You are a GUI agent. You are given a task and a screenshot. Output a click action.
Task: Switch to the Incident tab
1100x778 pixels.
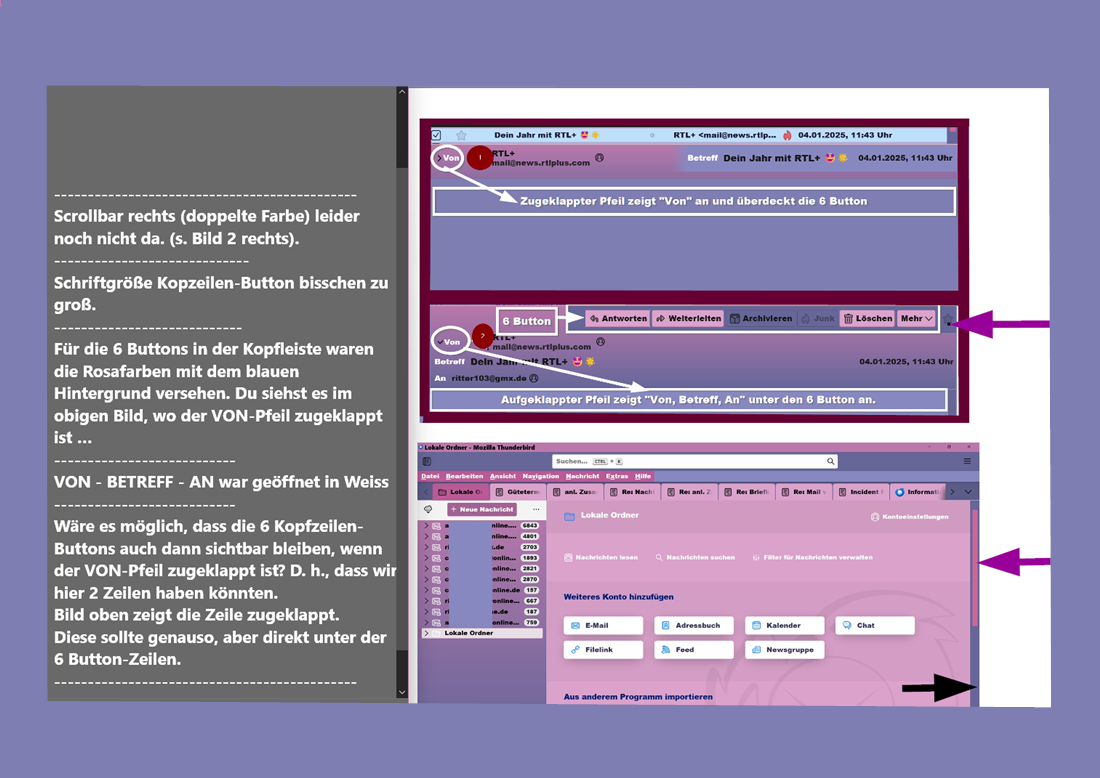pos(861,492)
